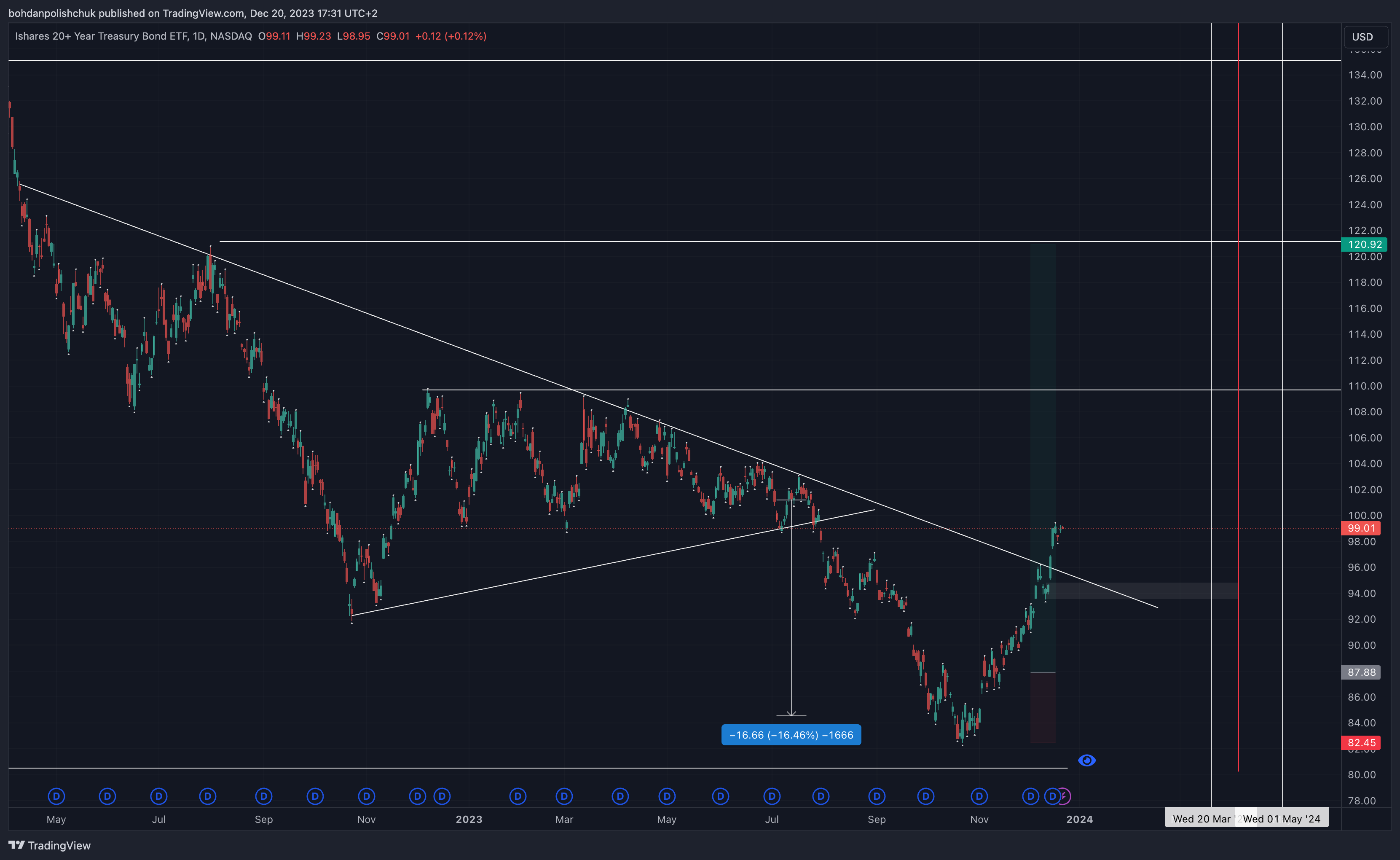Click the dividend marker above the Nov 2023 label
Screen dimensions: 1400x860
979,796
